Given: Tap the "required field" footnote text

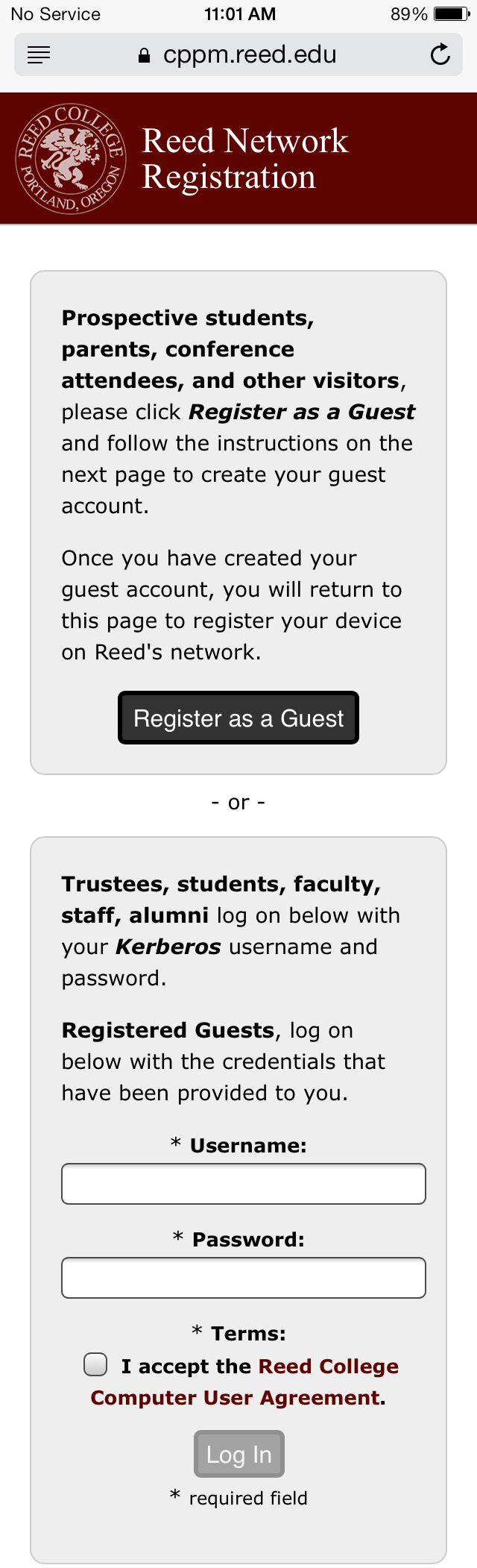Looking at the screenshot, I should pos(247,1498).
